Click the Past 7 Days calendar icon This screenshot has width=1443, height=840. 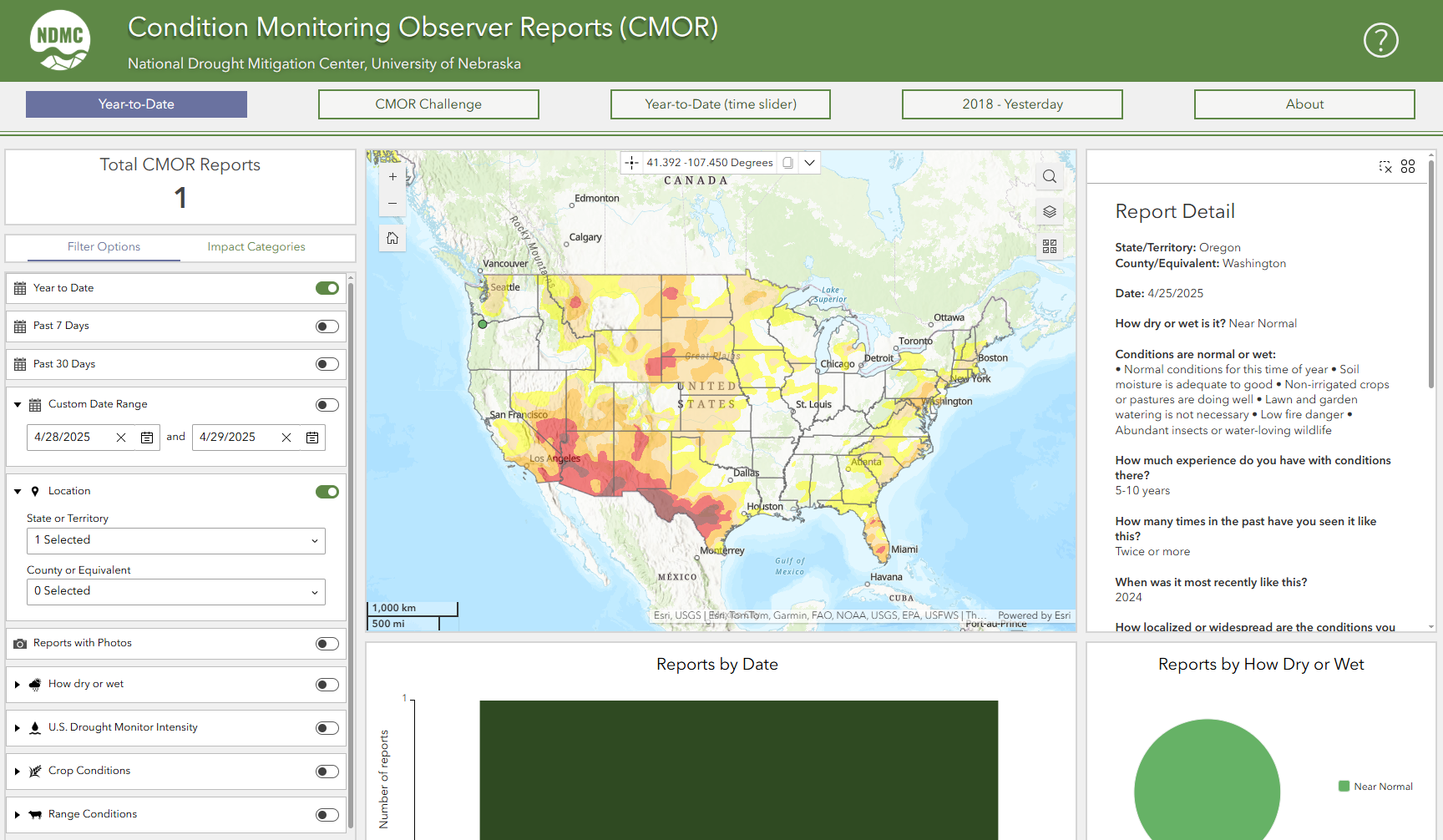(x=20, y=326)
